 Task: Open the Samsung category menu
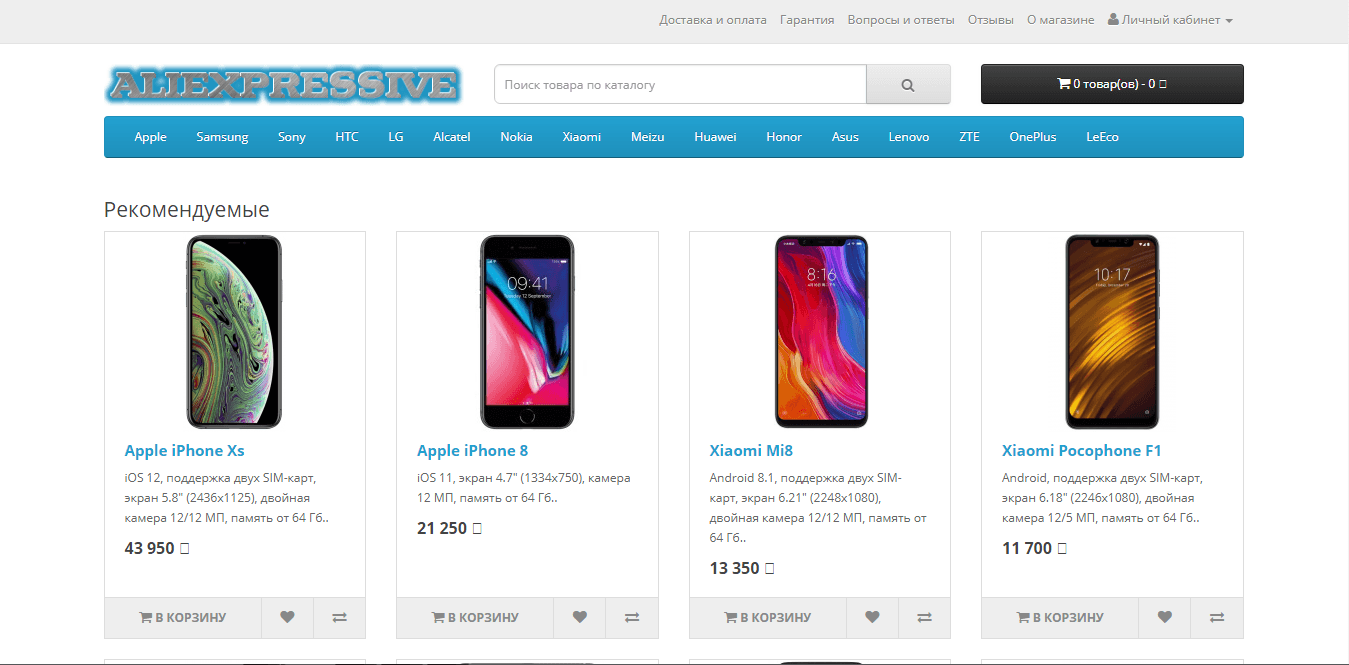pyautogui.click(x=222, y=137)
